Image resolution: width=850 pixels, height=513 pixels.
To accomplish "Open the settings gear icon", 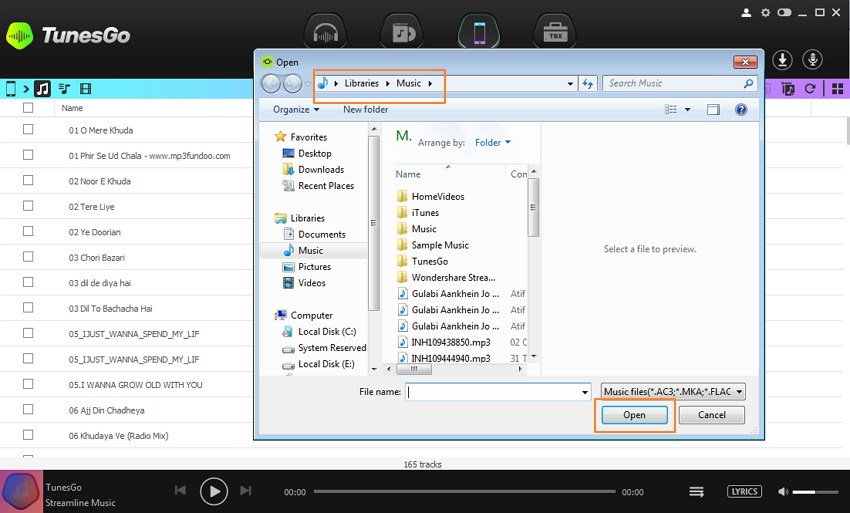I will [x=765, y=12].
